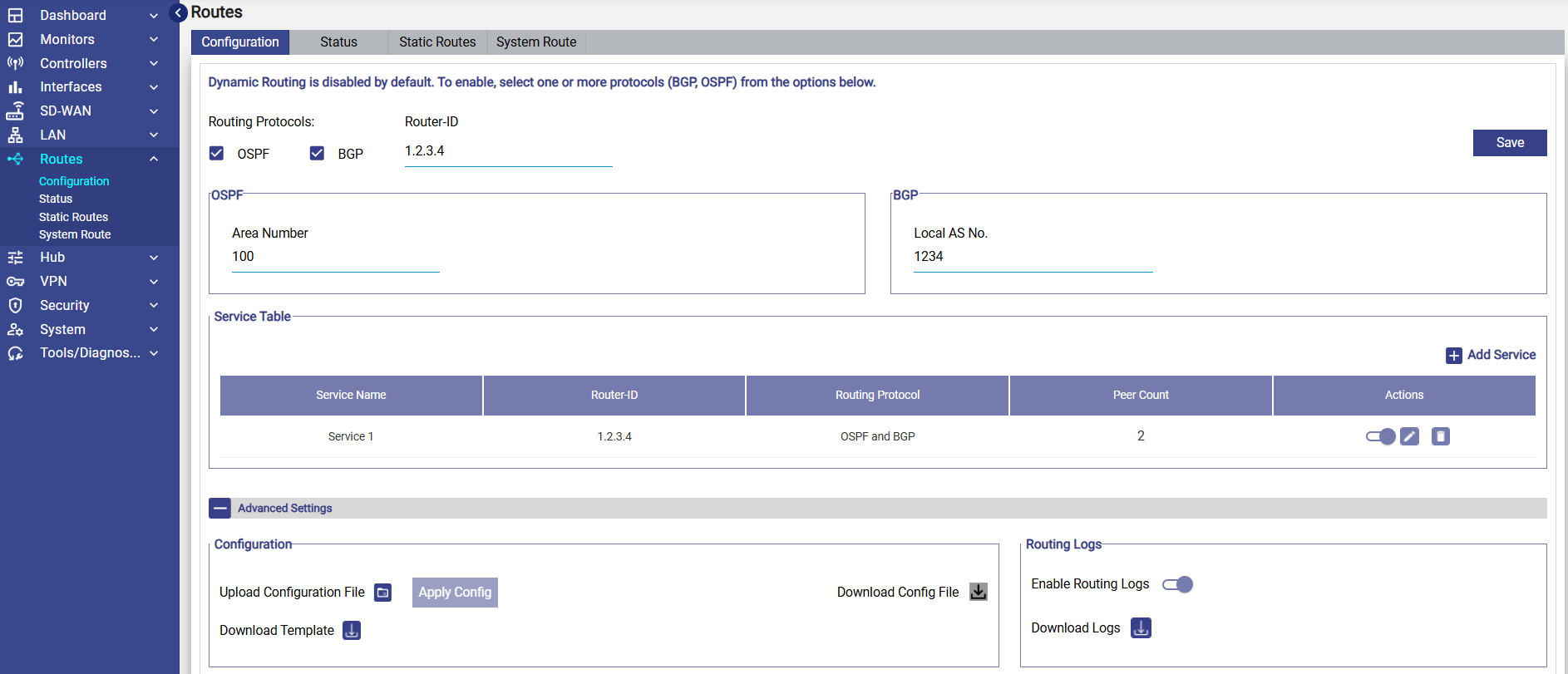Viewport: 1568px width, 674px height.
Task: Click the Upload Configuration File folder icon
Action: (382, 593)
